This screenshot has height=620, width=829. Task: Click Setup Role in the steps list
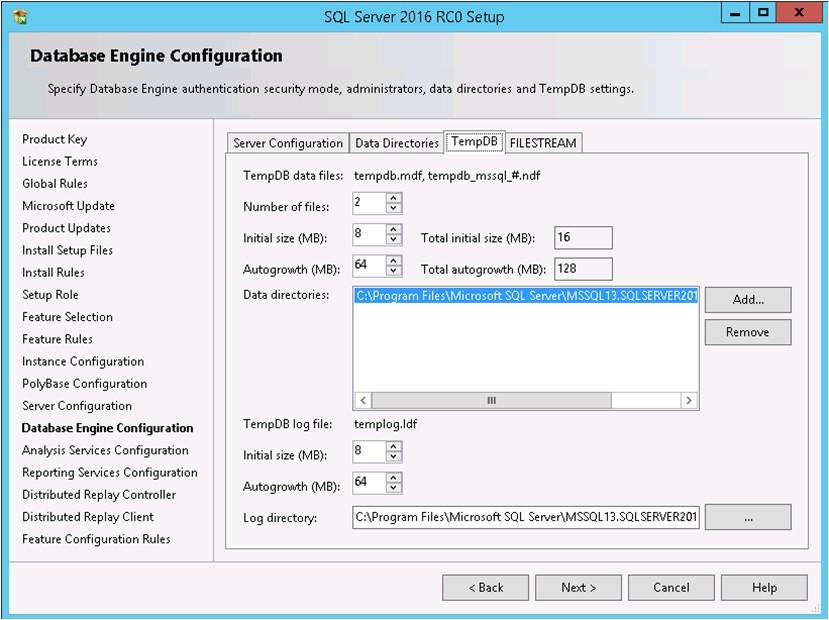[x=50, y=295]
